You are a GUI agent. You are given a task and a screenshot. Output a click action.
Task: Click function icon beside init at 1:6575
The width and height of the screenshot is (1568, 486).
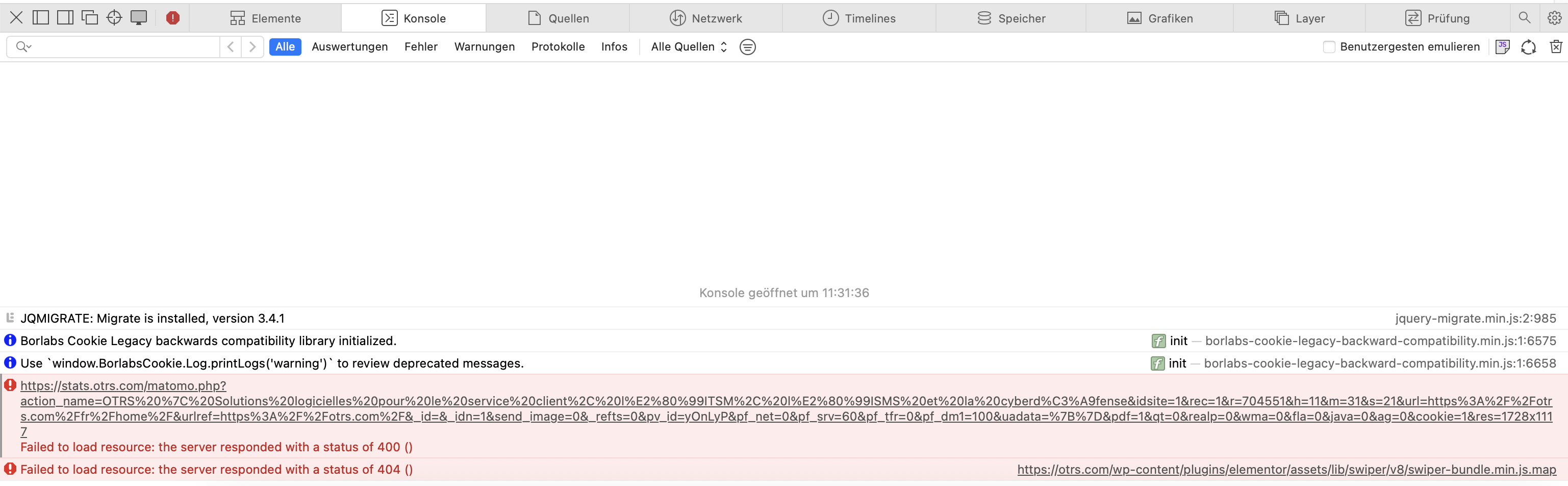point(1158,341)
